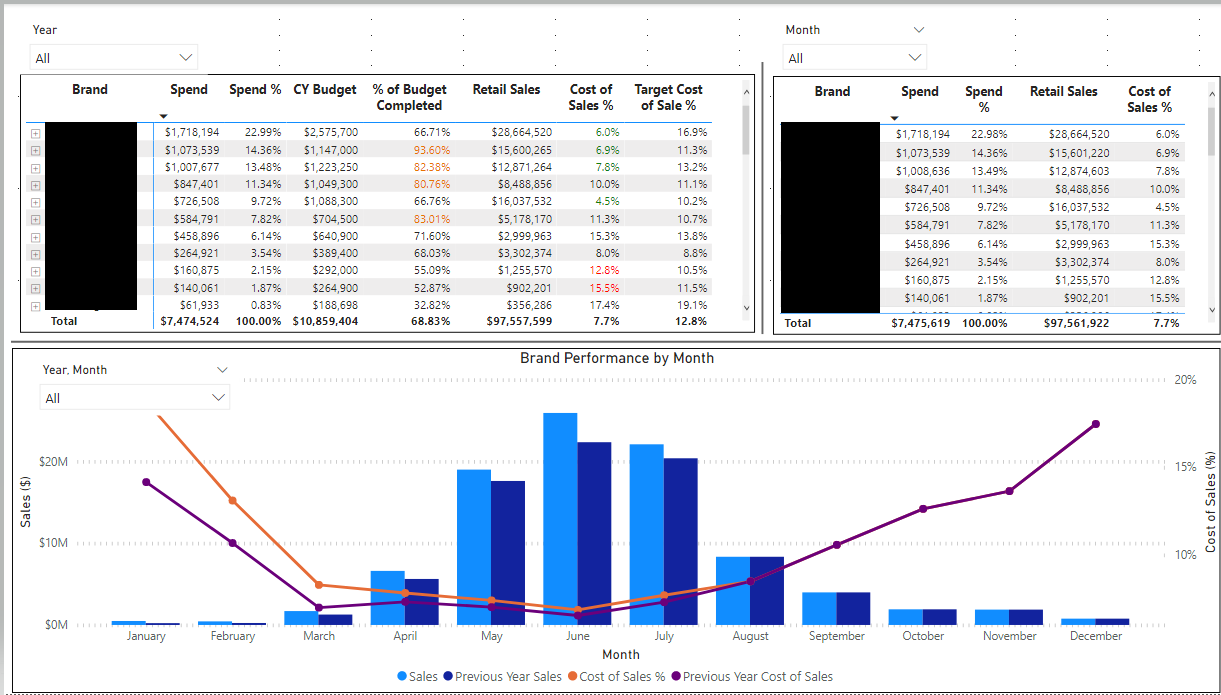Expand the brand row with spend $726,508
Image resolution: width=1221 pixels, height=695 pixels.
click(x=35, y=202)
